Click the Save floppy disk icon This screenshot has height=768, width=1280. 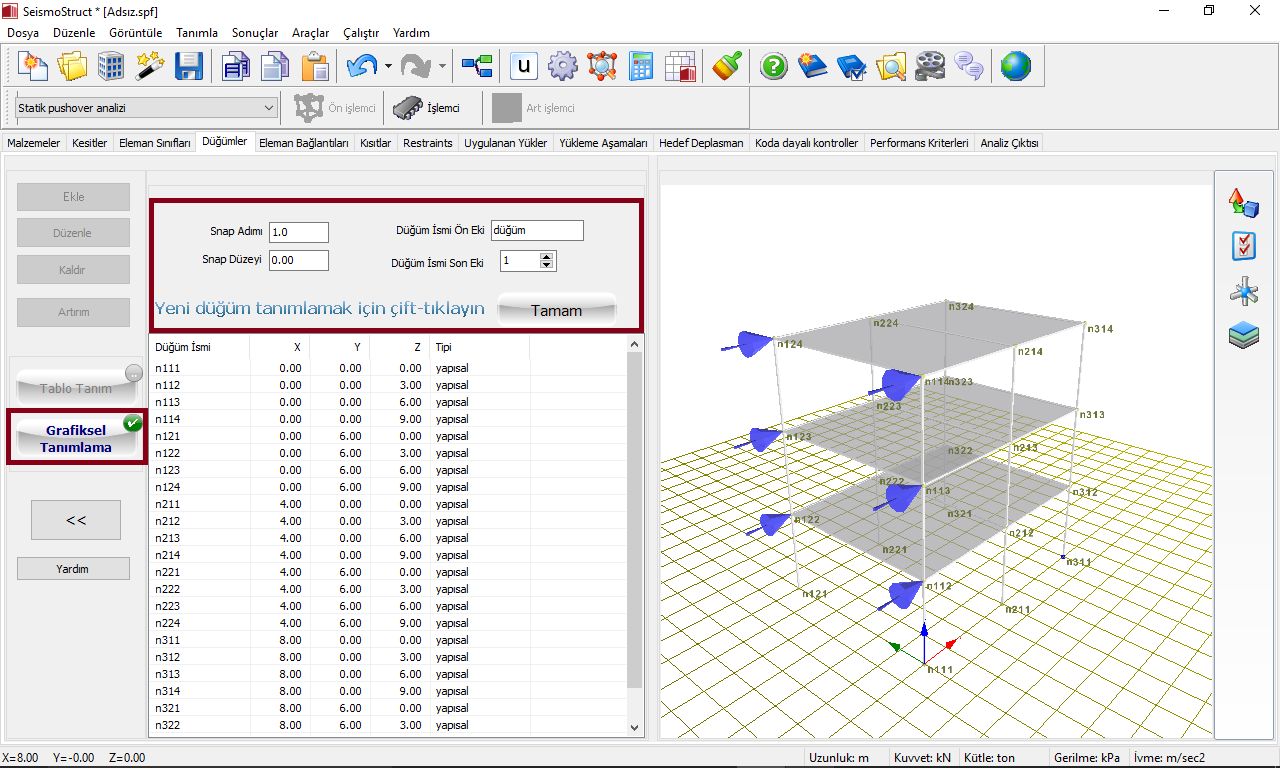coord(189,67)
